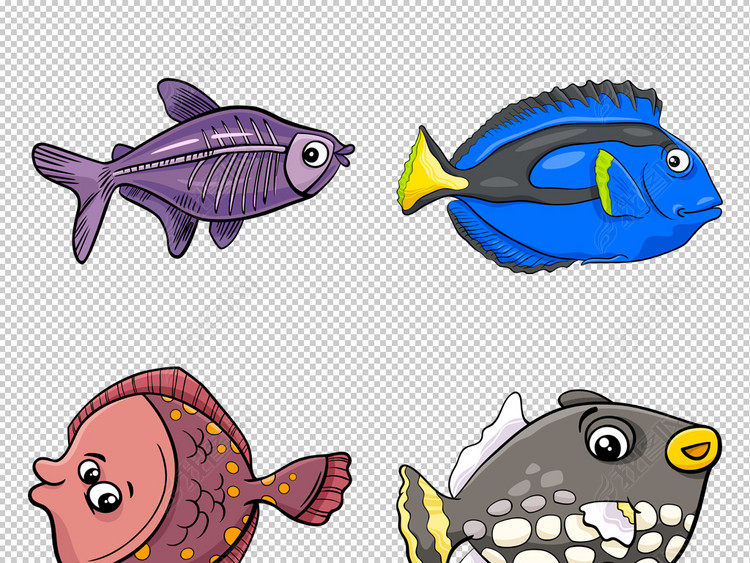Click the blue tang fish's eye
Screen dimensions: 750x563
pyautogui.click(x=678, y=160)
